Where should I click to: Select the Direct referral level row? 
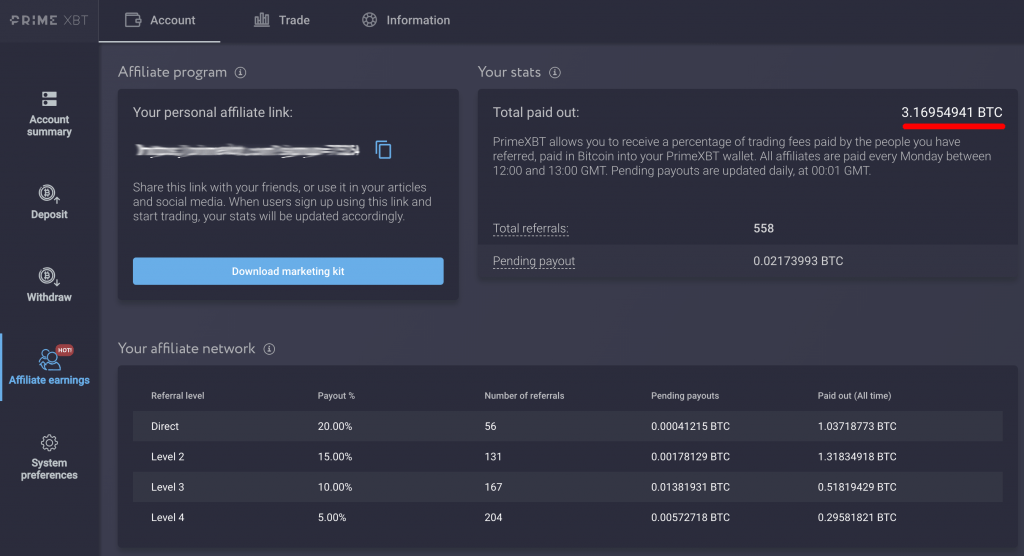tap(568, 426)
